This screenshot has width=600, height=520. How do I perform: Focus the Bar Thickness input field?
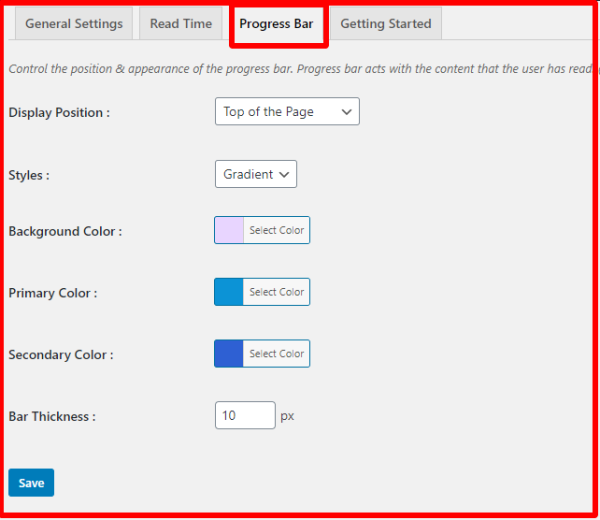click(245, 415)
